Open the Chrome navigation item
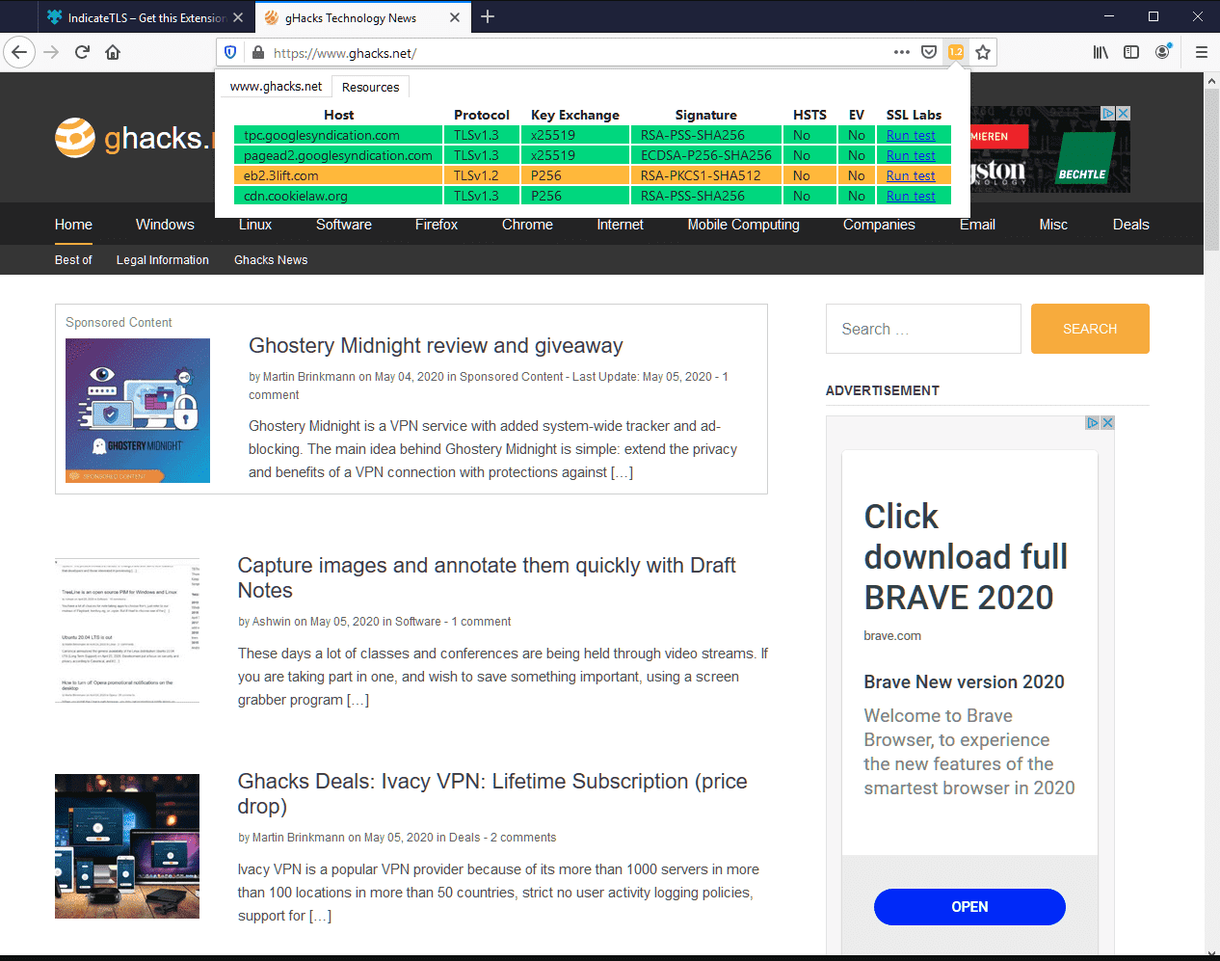Screen dimensions: 1220x961 click(527, 224)
